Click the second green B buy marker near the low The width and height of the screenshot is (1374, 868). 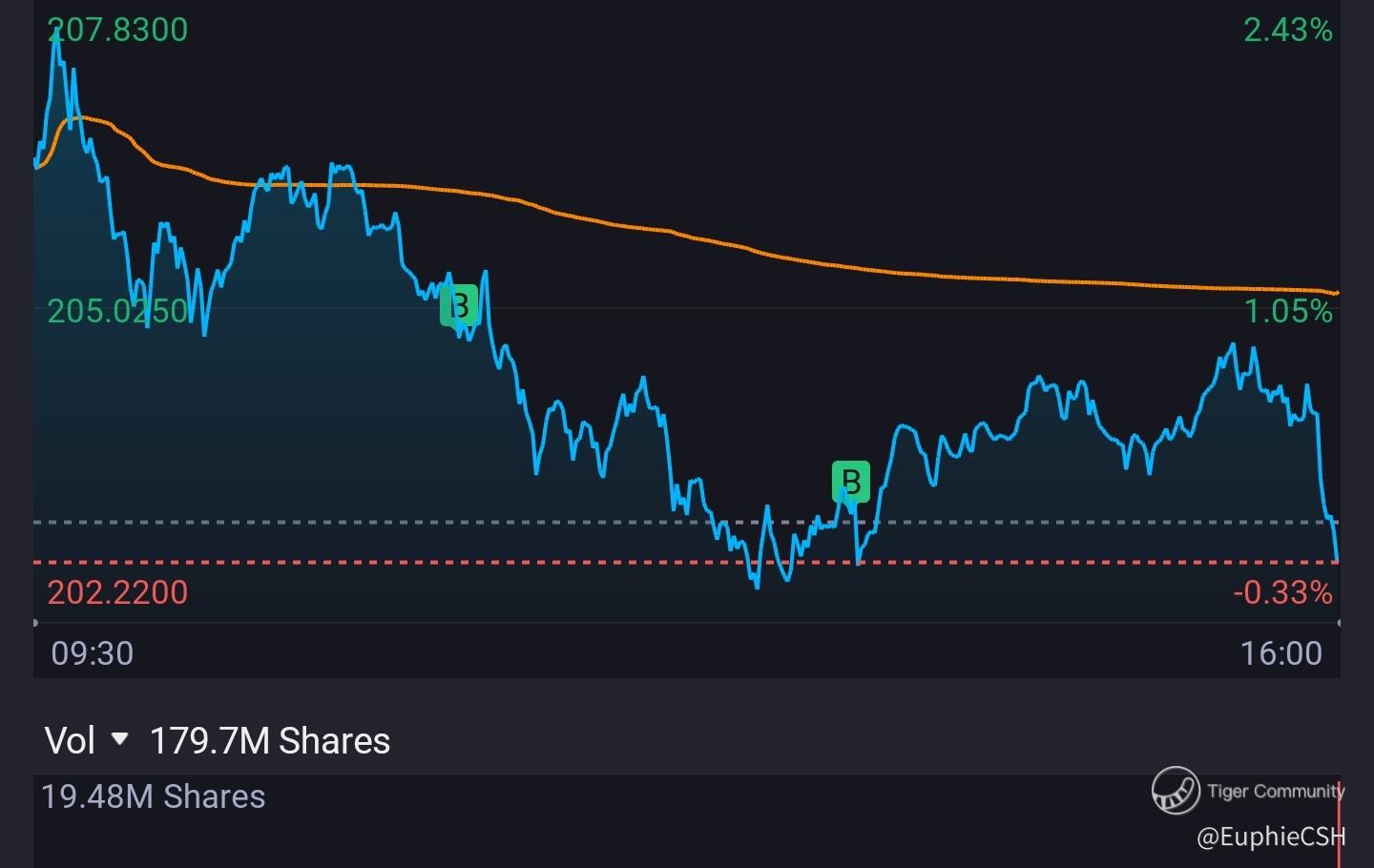pyautogui.click(x=851, y=481)
